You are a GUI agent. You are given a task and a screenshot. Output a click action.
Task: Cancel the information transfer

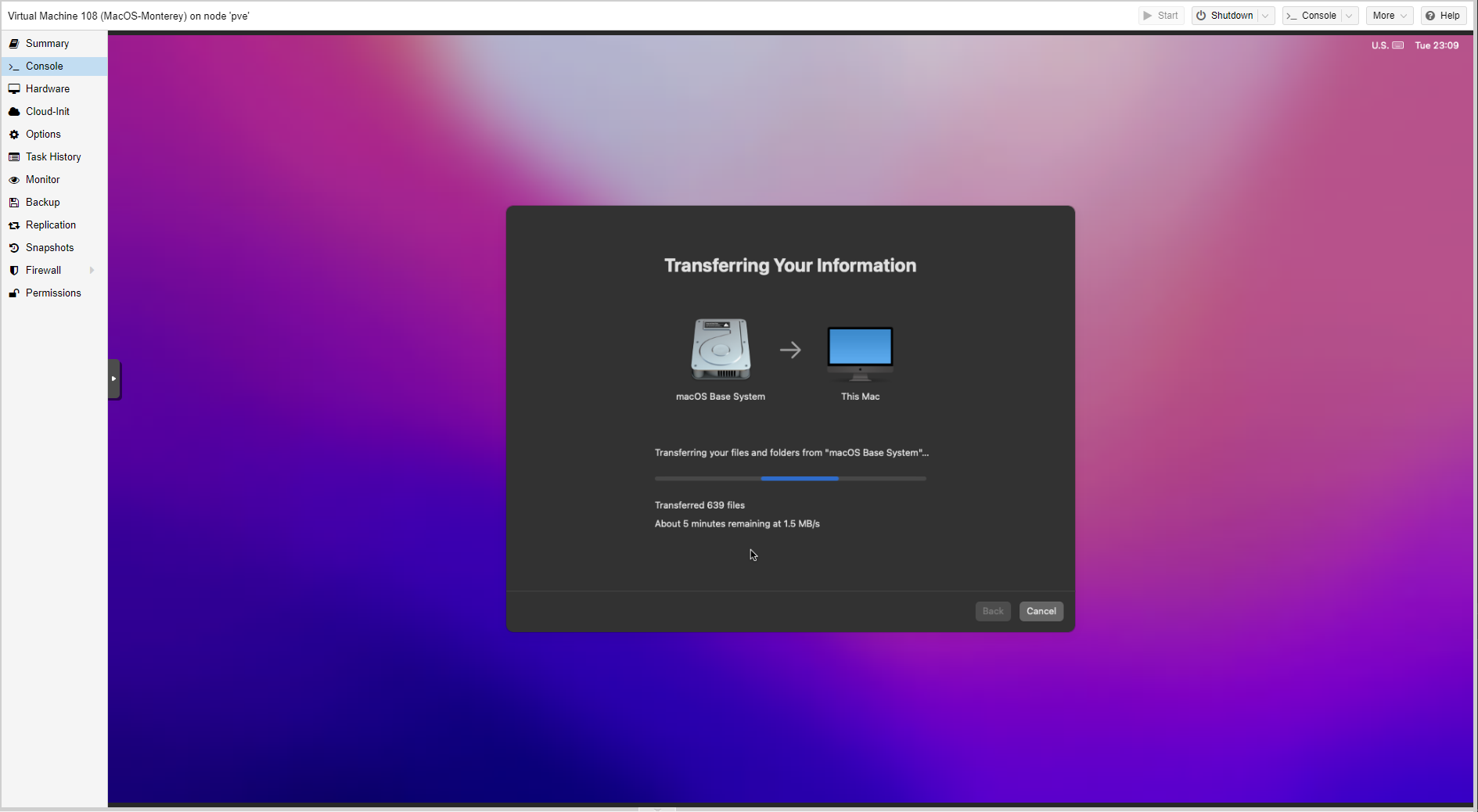(1041, 611)
